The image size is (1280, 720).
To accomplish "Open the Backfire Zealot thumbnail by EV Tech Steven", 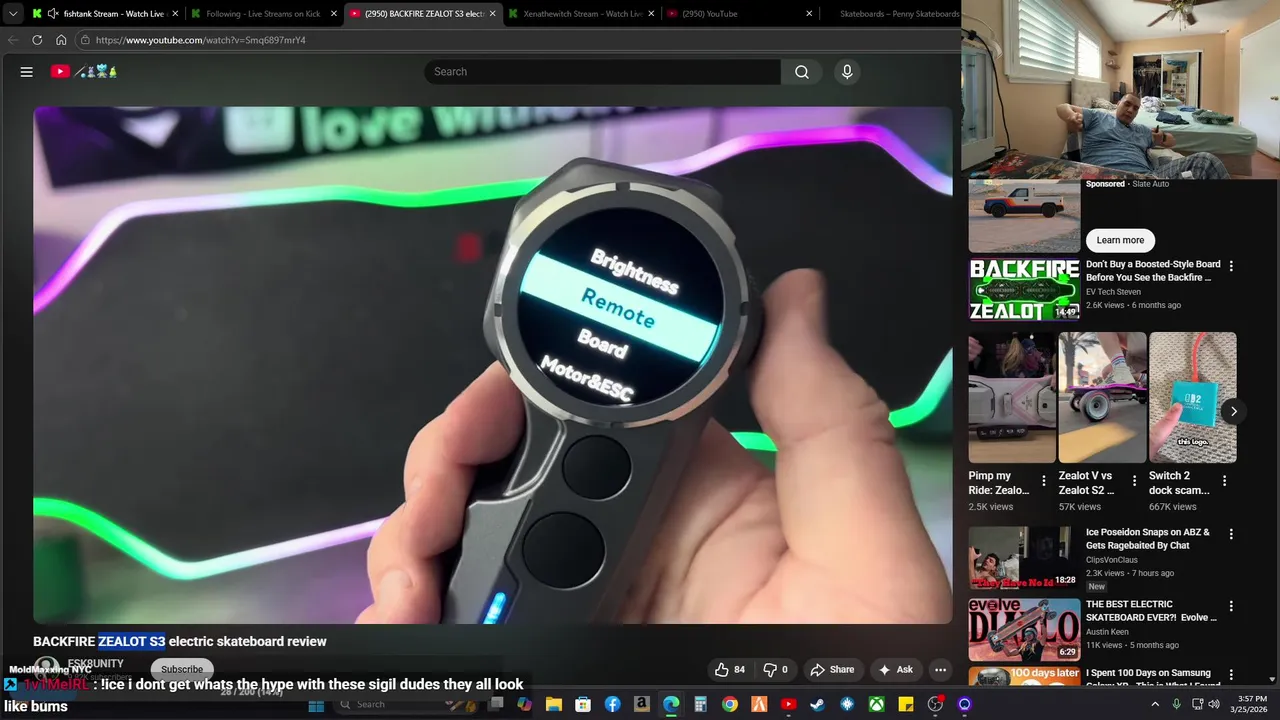I will [x=1024, y=290].
